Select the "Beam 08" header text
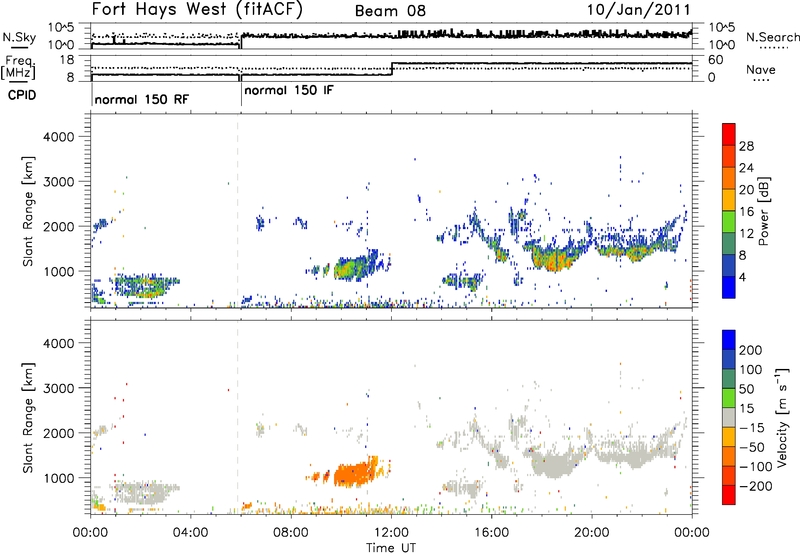 click(x=390, y=11)
